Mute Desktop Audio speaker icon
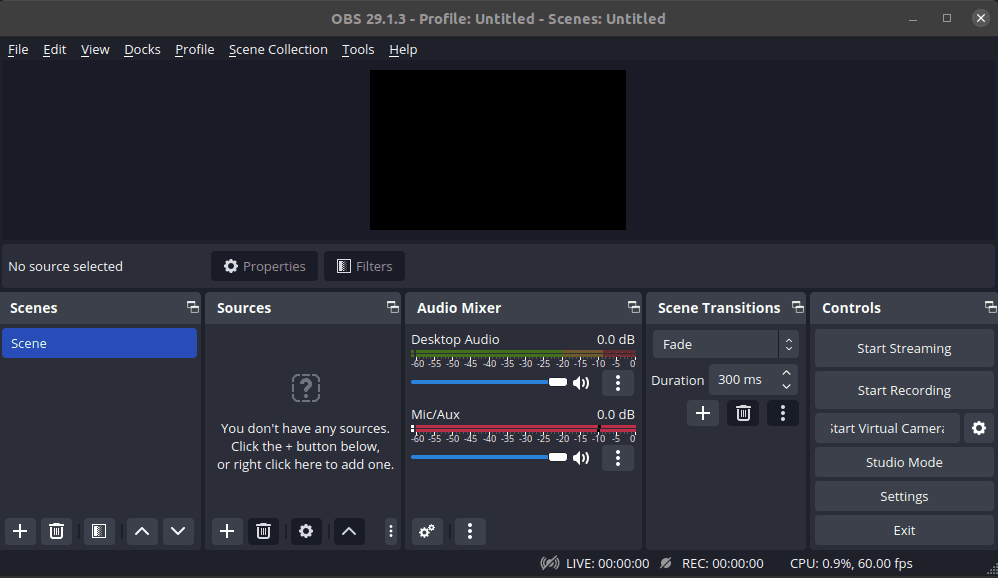Screen dimensions: 998x578 coord(581,382)
